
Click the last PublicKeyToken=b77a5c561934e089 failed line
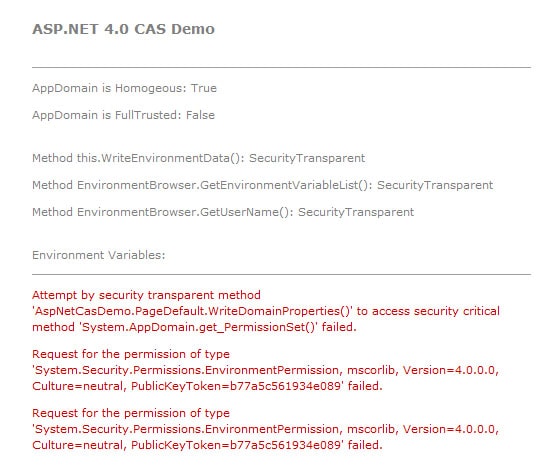click(x=207, y=445)
